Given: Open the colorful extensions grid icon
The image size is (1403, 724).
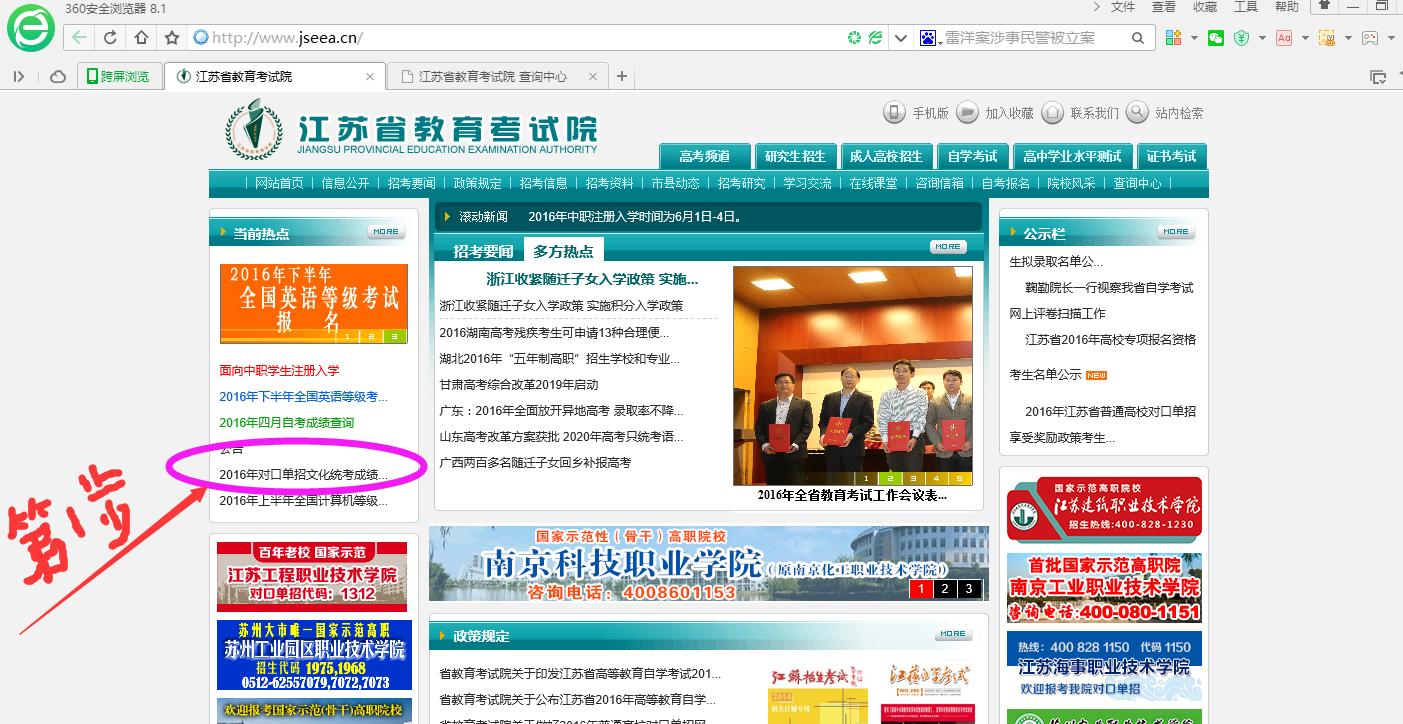Looking at the screenshot, I should pos(1173,38).
